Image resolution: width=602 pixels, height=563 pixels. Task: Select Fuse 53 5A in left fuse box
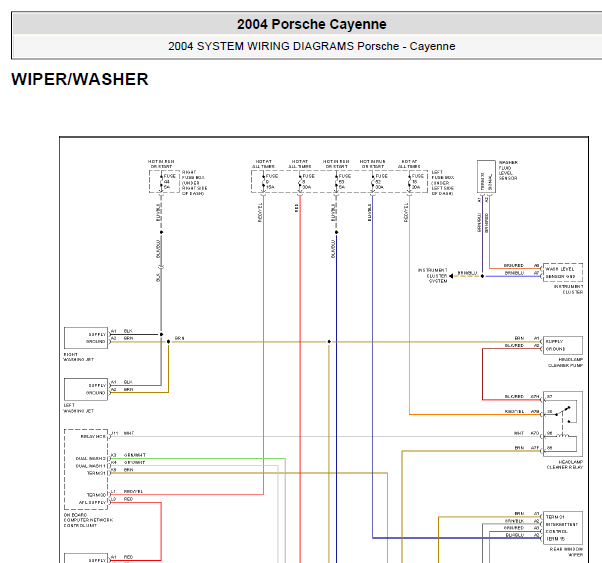coord(341,181)
